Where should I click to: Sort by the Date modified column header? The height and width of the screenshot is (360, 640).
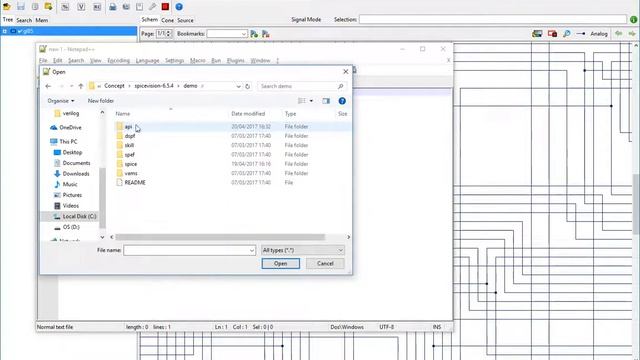point(248,114)
